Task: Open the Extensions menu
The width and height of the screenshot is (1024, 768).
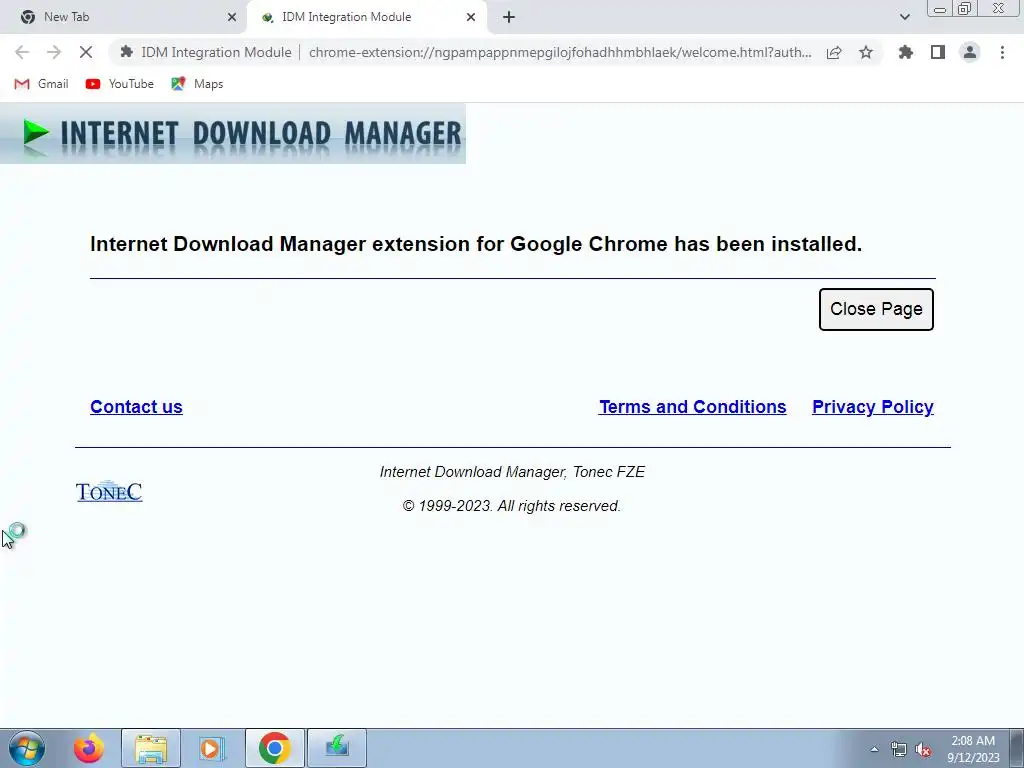Action: pyautogui.click(x=906, y=52)
